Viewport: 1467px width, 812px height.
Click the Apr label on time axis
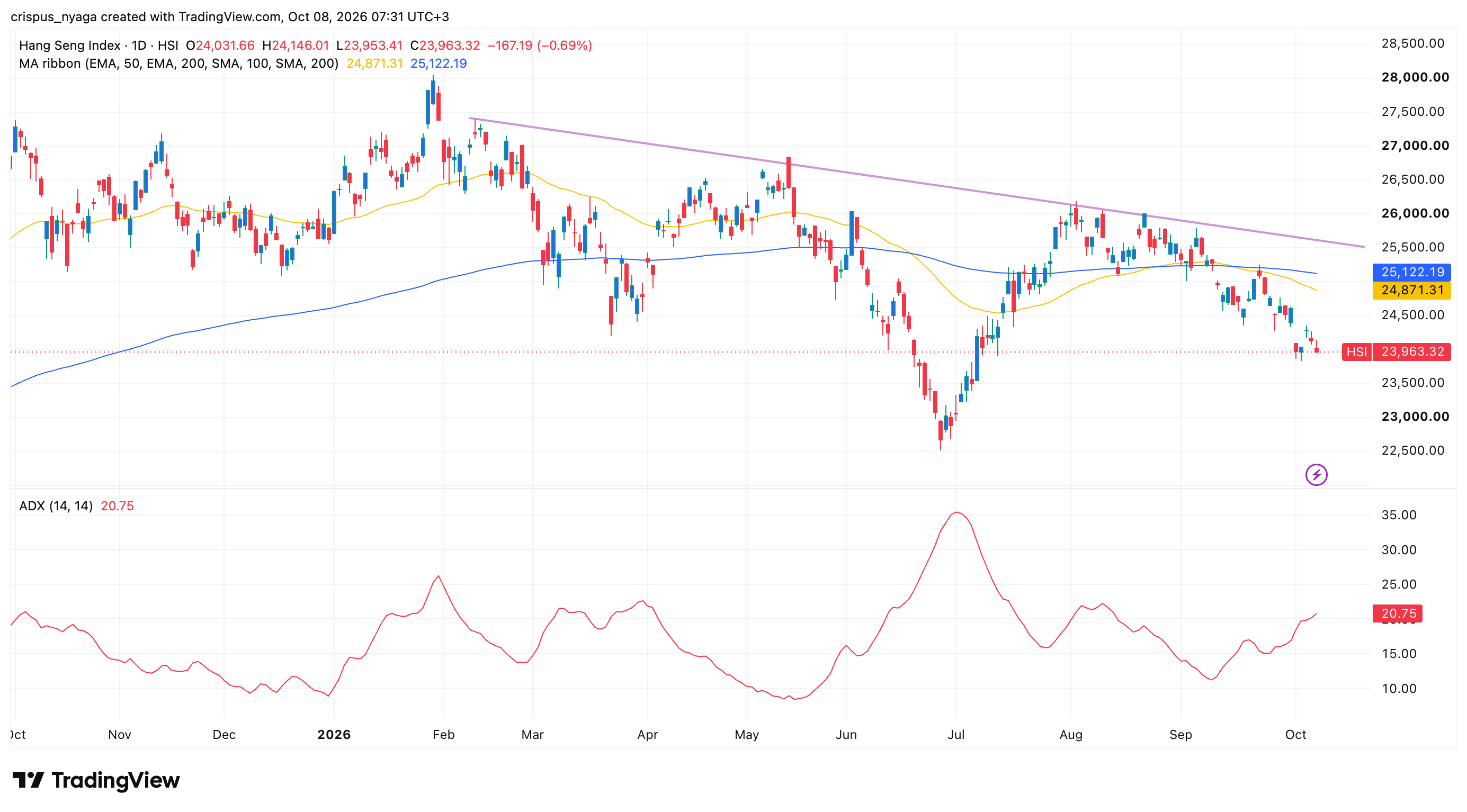coord(648,735)
